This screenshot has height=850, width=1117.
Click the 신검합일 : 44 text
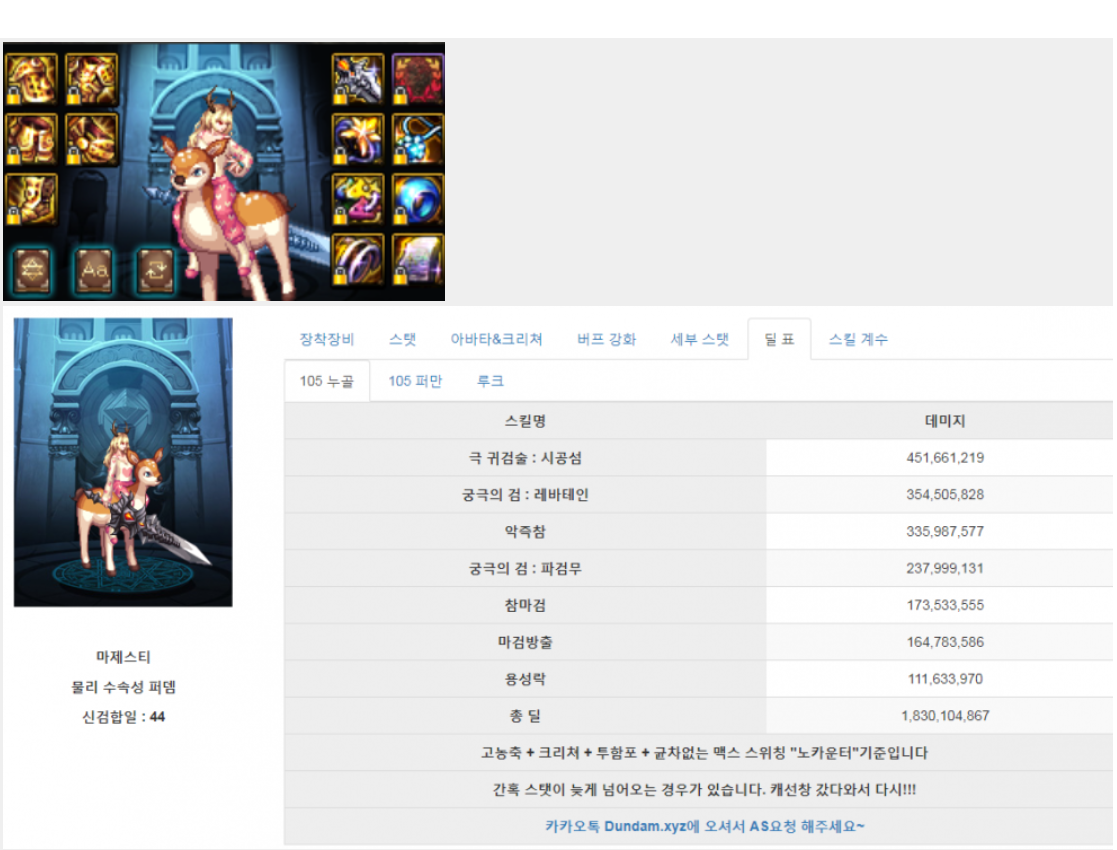pos(123,717)
